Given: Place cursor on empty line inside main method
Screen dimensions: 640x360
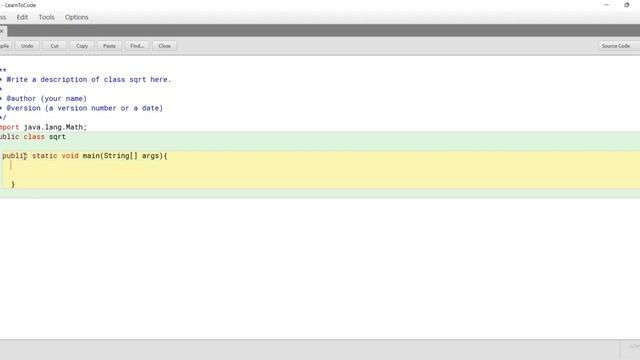Looking at the screenshot, I should [320, 165].
